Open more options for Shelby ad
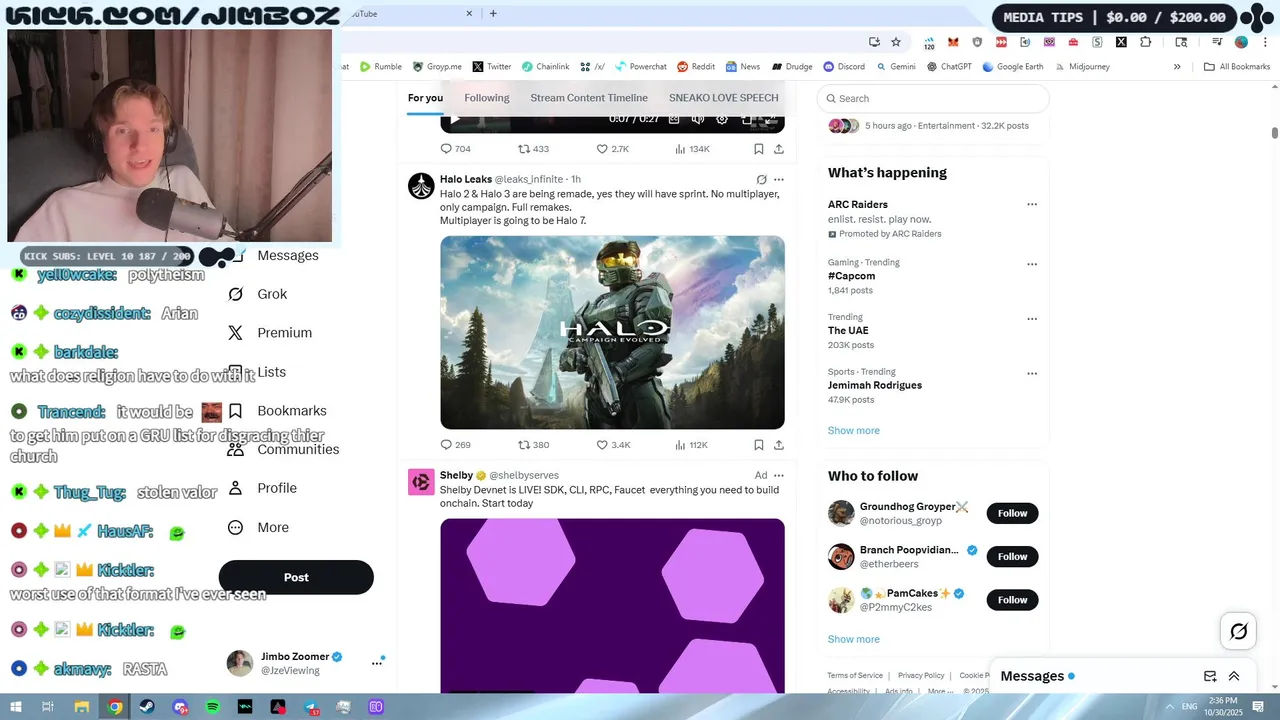 click(x=779, y=475)
